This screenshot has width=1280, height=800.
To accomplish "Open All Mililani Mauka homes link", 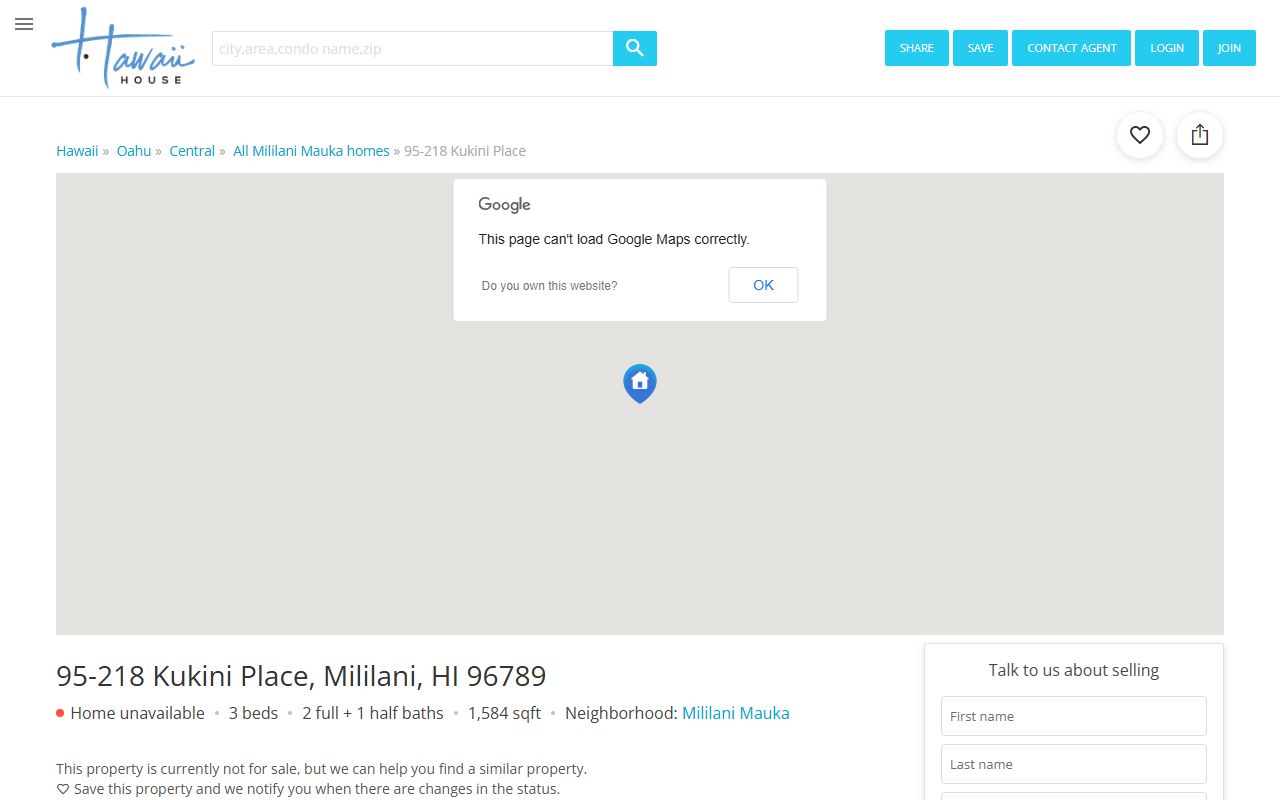I will point(311,151).
